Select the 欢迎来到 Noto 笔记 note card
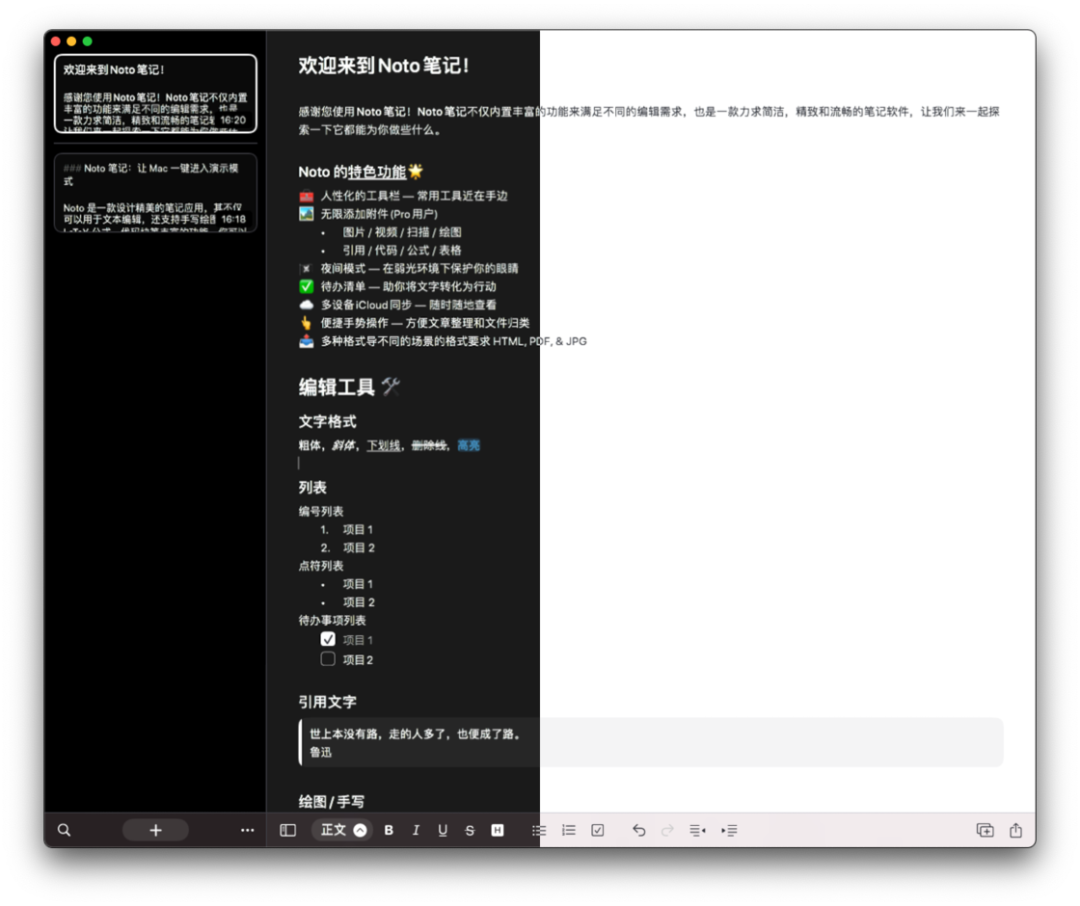Screen dimensions: 1080x906 [x=156, y=94]
